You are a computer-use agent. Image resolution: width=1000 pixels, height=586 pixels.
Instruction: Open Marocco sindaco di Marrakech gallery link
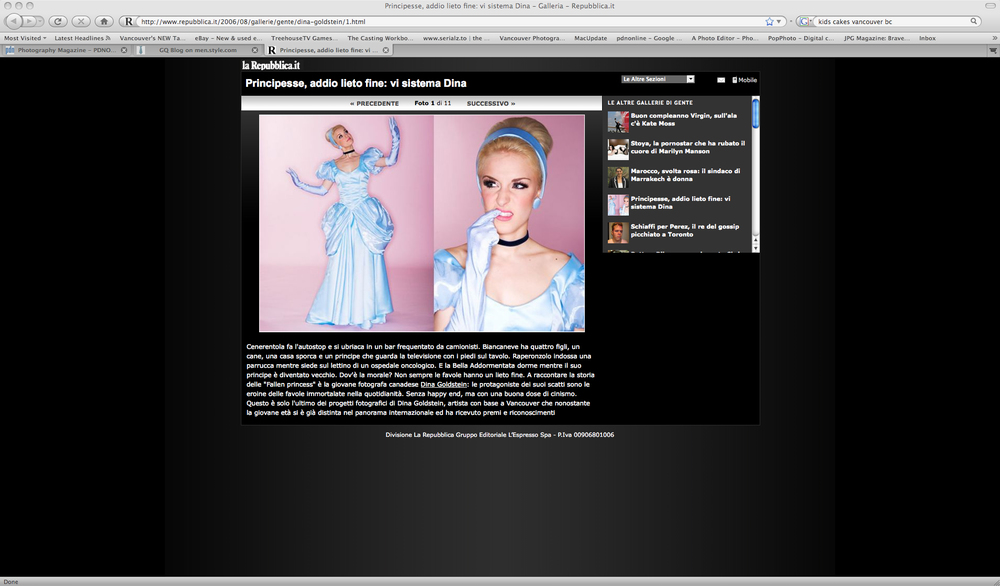(x=685, y=175)
